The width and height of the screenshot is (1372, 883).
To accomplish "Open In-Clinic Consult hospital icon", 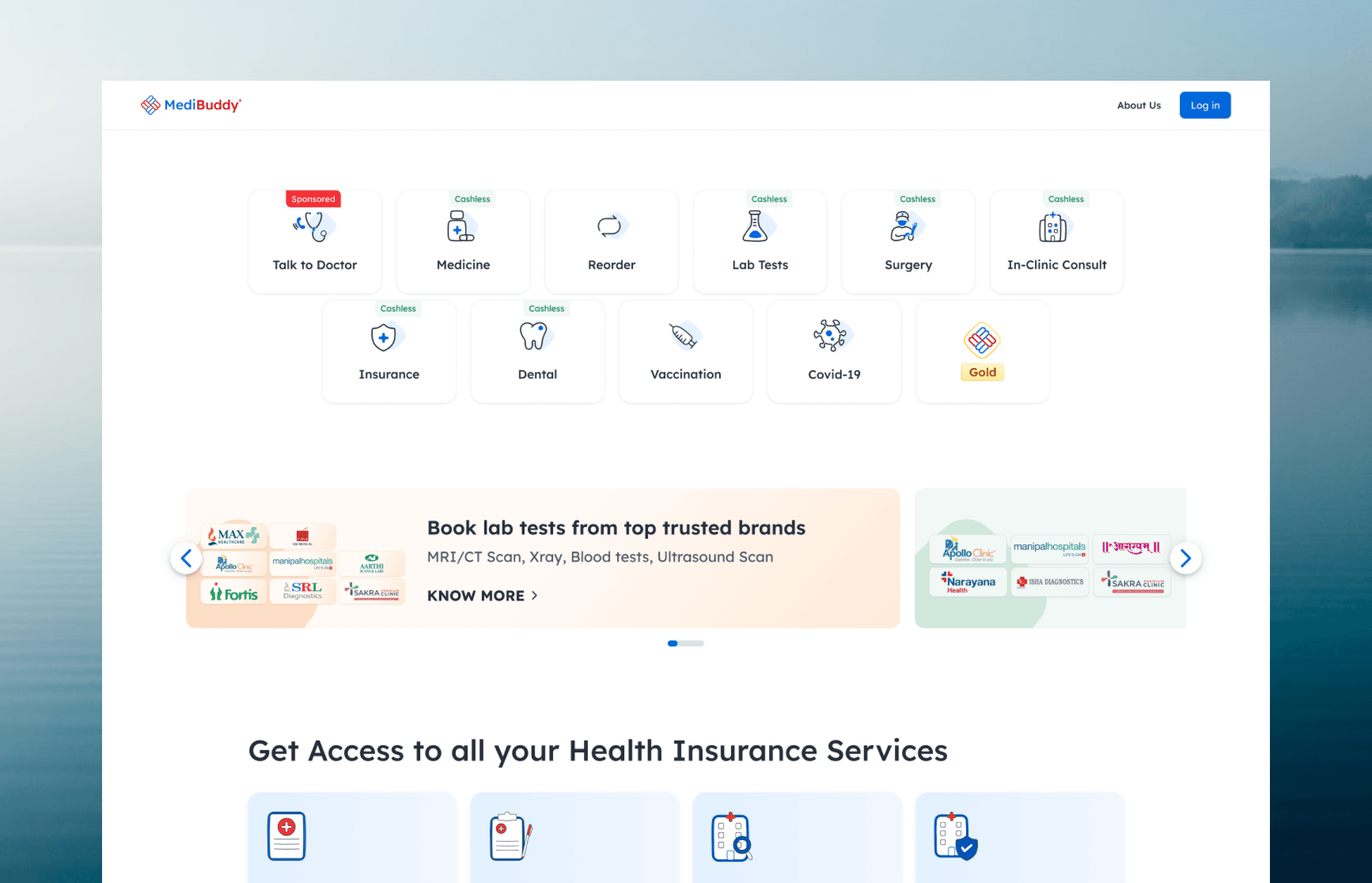I will pyautogui.click(x=1054, y=228).
